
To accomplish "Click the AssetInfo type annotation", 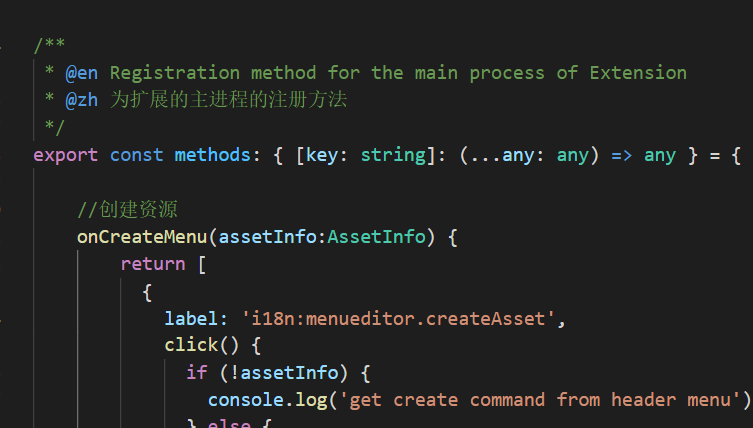I will click(x=377, y=237).
